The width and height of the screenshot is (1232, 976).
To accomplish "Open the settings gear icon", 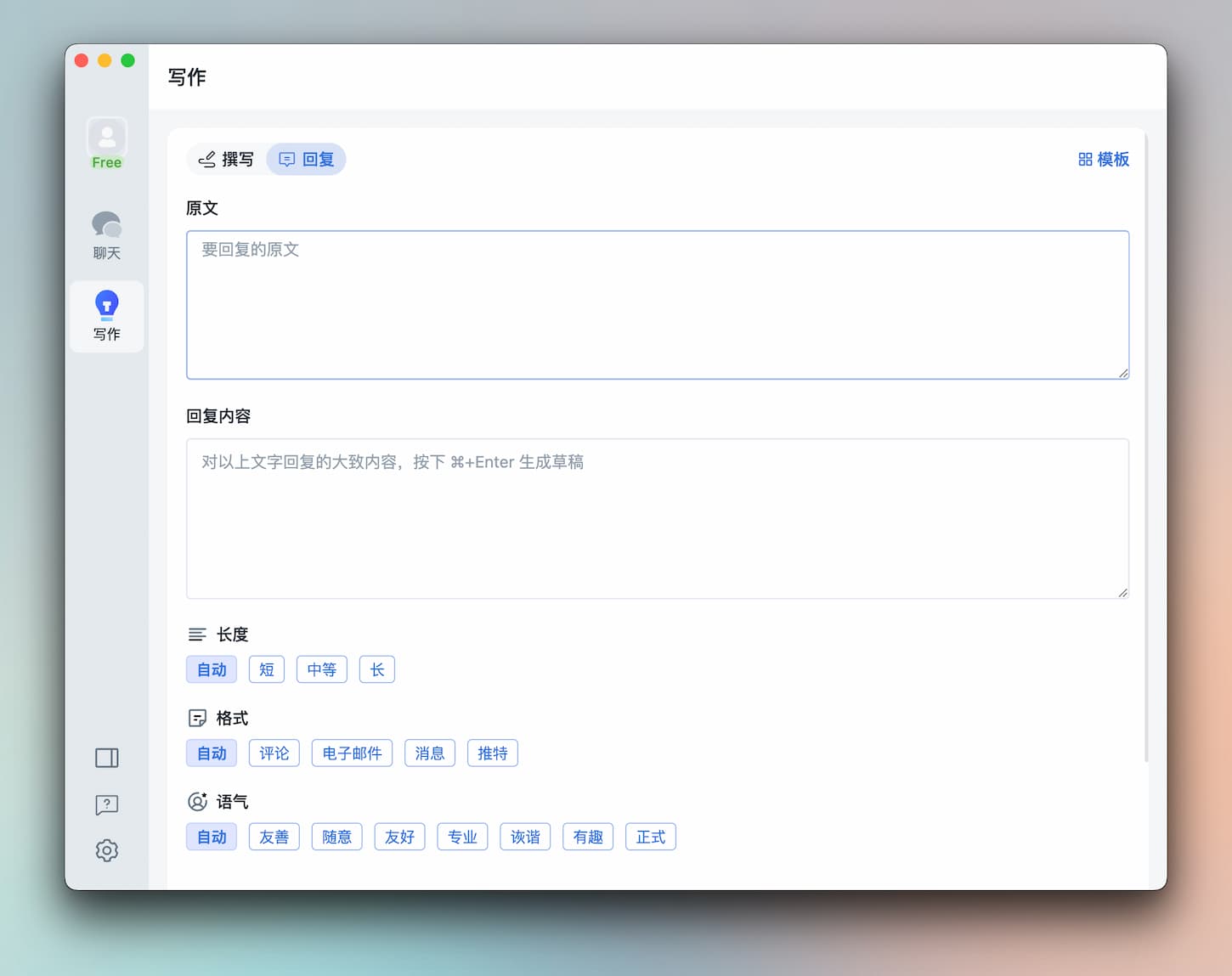I will [107, 850].
